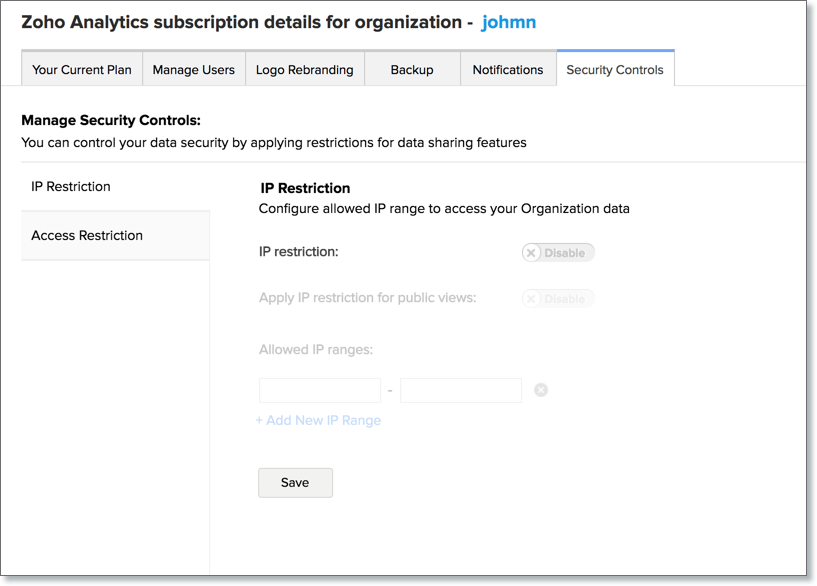The width and height of the screenshot is (817, 586).
Task: Toggle the IP restriction Disable switch
Action: 557,253
